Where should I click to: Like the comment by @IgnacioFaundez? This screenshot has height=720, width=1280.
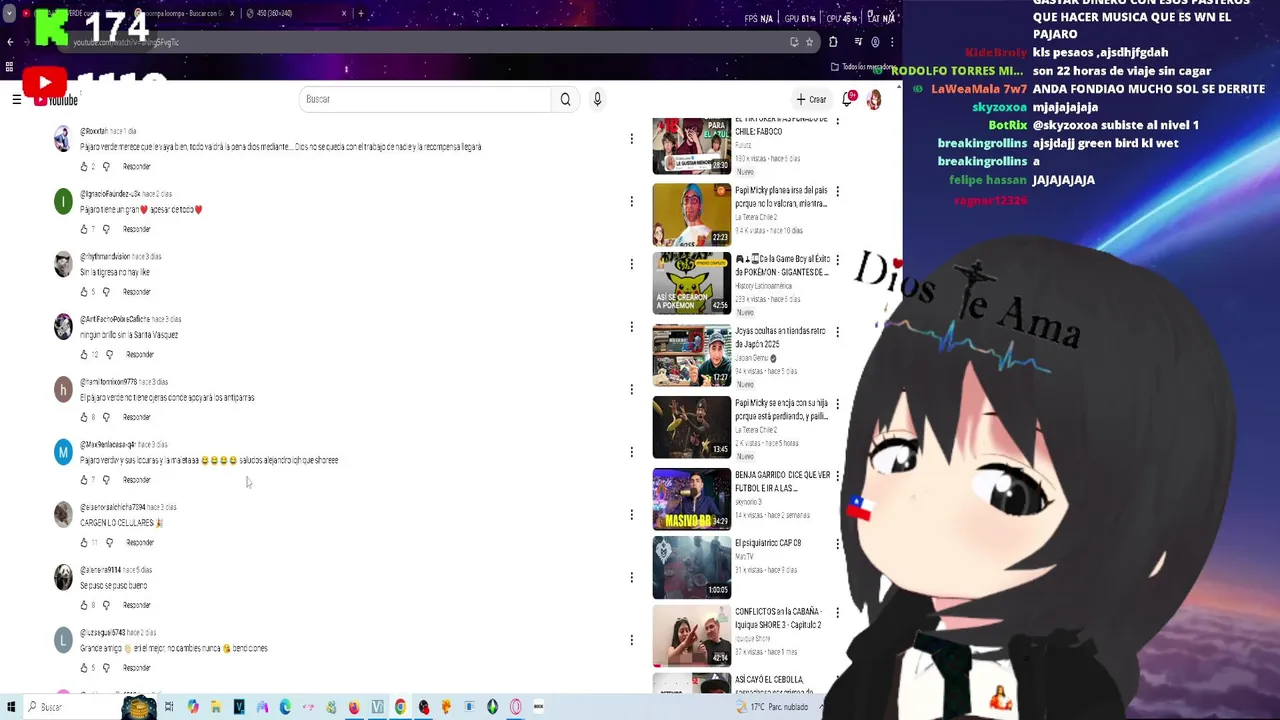pyautogui.click(x=84, y=229)
